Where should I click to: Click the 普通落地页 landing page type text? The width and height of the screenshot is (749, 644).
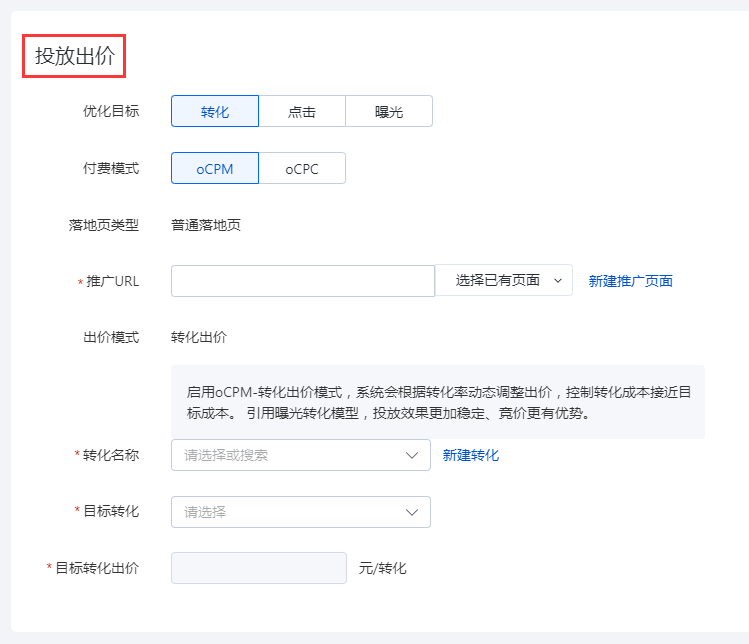coord(206,225)
